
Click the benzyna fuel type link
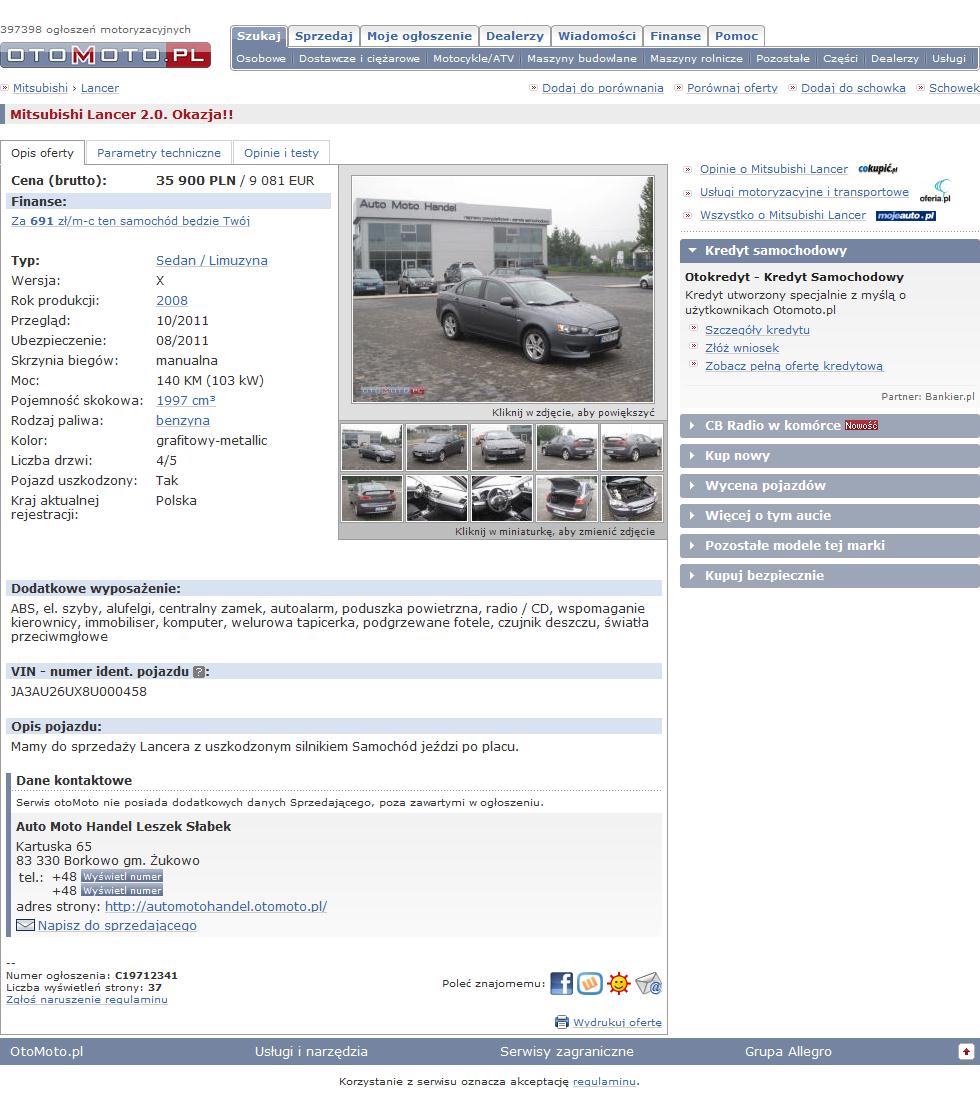coord(183,421)
